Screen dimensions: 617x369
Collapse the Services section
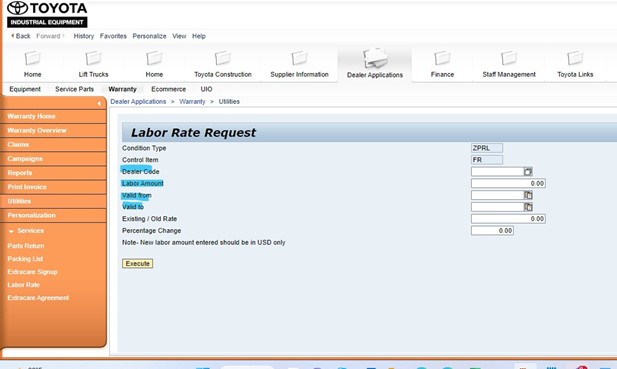coord(11,231)
